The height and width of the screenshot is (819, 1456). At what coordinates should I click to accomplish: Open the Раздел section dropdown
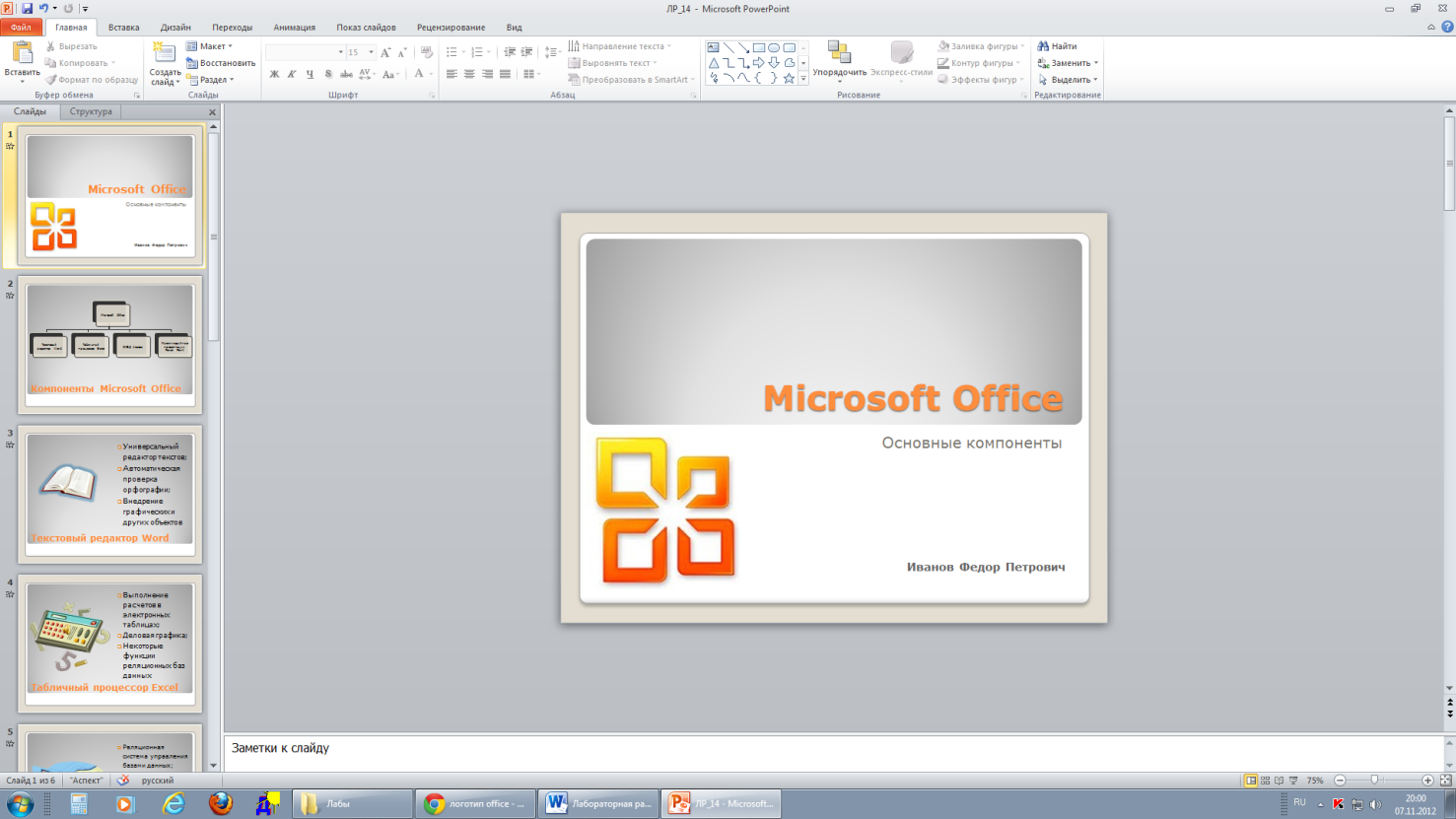coord(211,80)
